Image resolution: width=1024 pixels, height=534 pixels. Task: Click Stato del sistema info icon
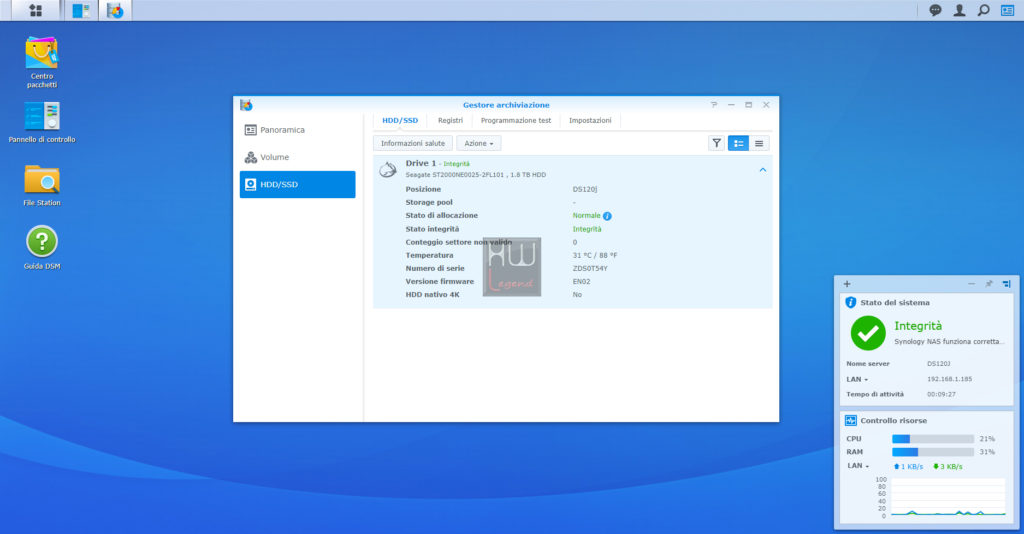(x=850, y=302)
